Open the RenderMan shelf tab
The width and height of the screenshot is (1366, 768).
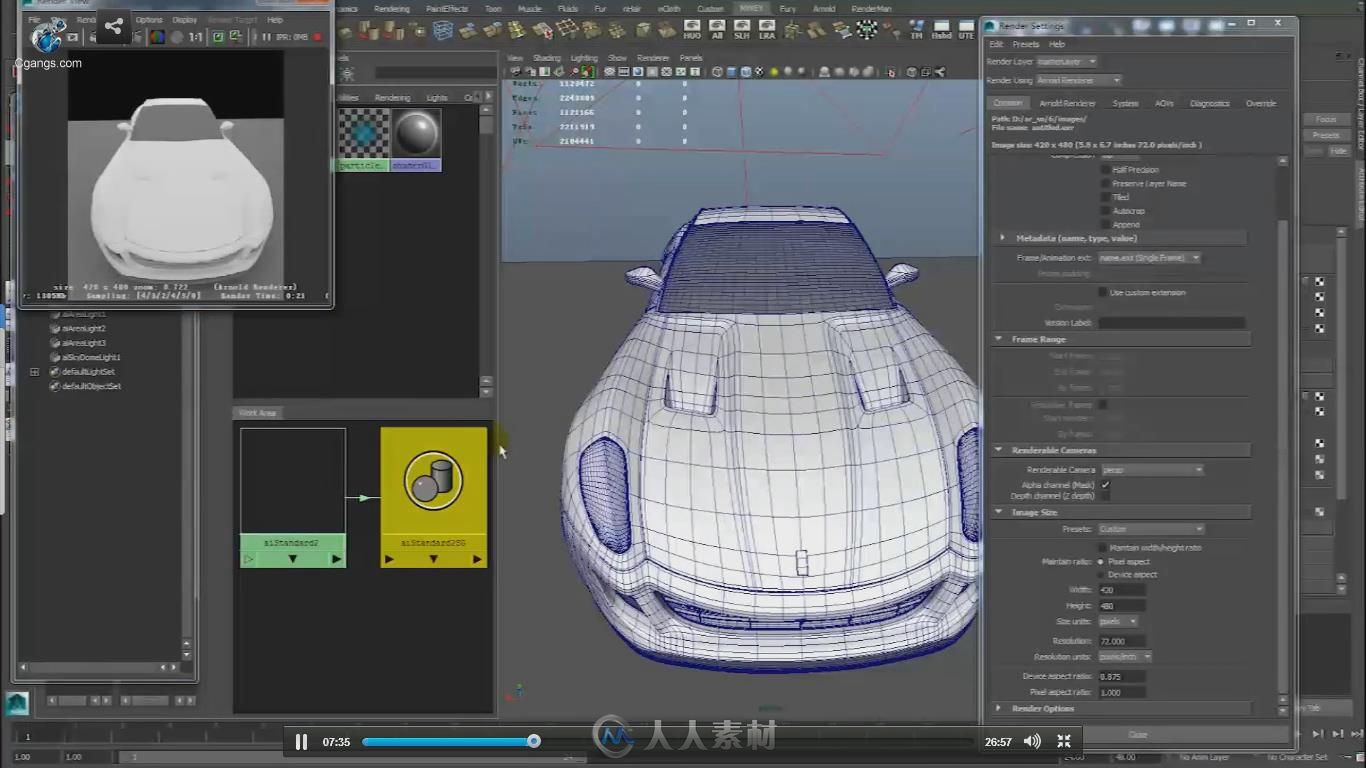pos(871,8)
